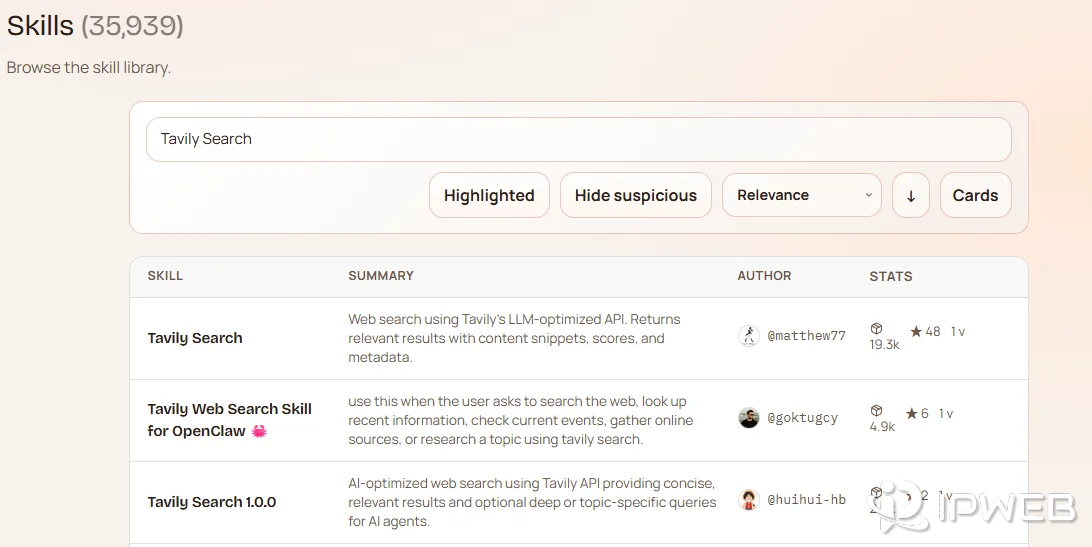Open Tavily Web Search Skill for OpenClaw
1092x547 pixels.
pyautogui.click(x=229, y=419)
